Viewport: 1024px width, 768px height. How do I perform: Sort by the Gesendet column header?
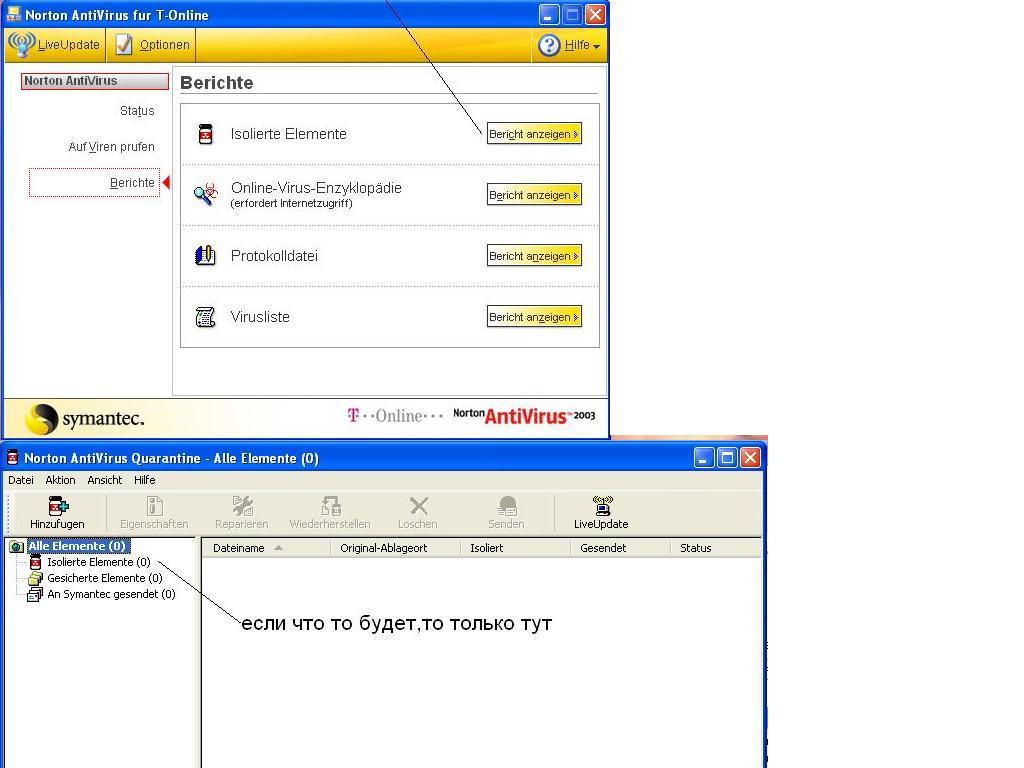620,548
